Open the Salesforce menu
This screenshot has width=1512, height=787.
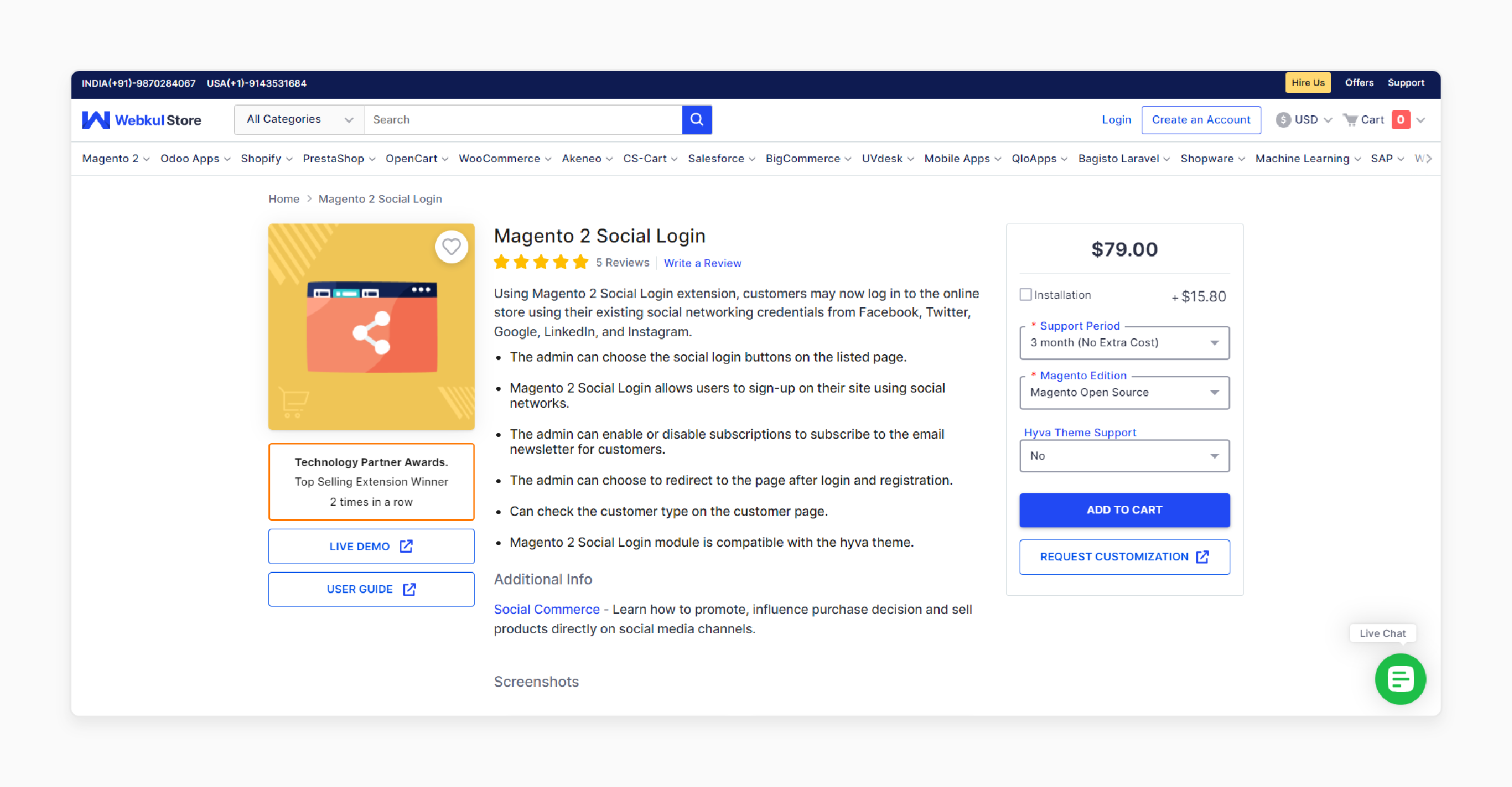click(x=722, y=159)
